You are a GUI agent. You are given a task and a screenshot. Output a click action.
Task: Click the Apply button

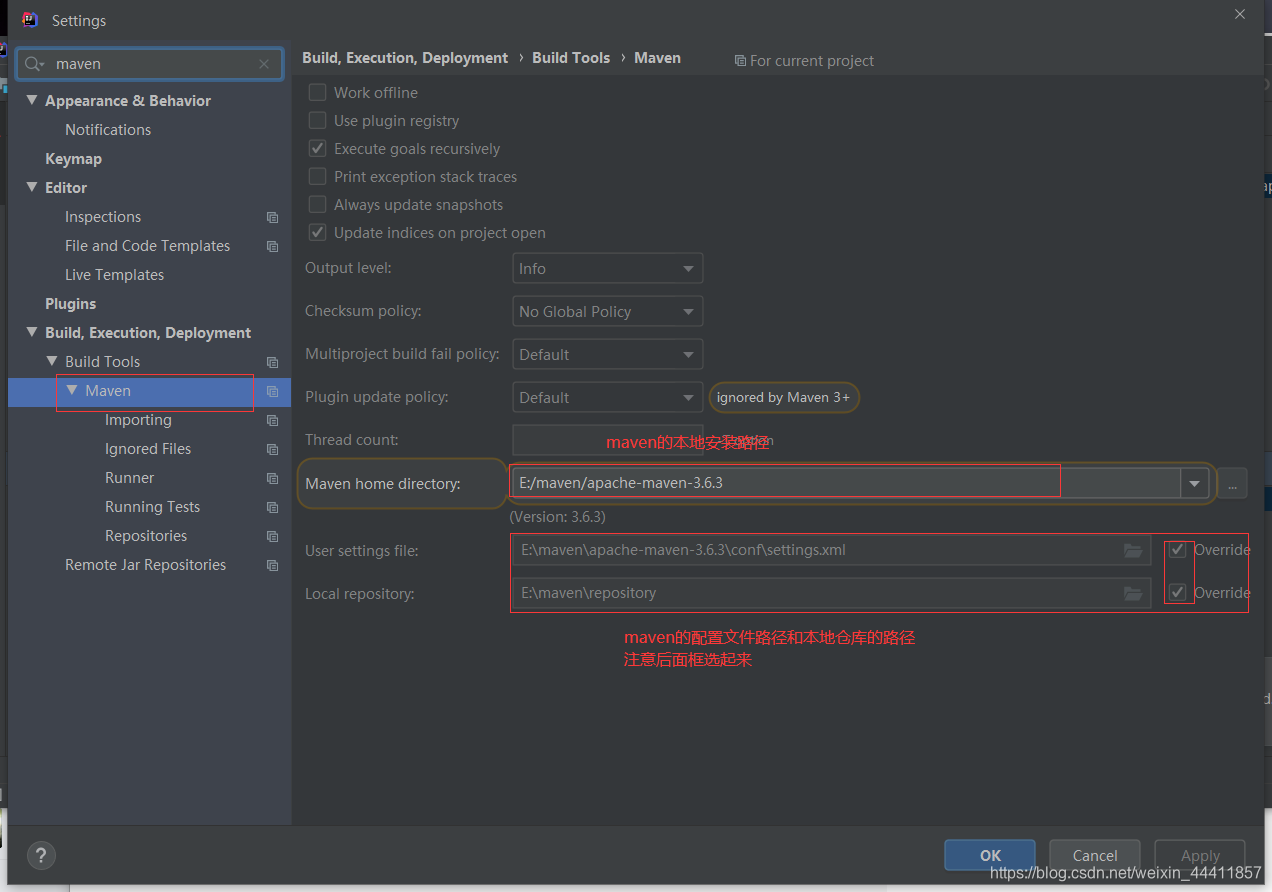point(1200,855)
